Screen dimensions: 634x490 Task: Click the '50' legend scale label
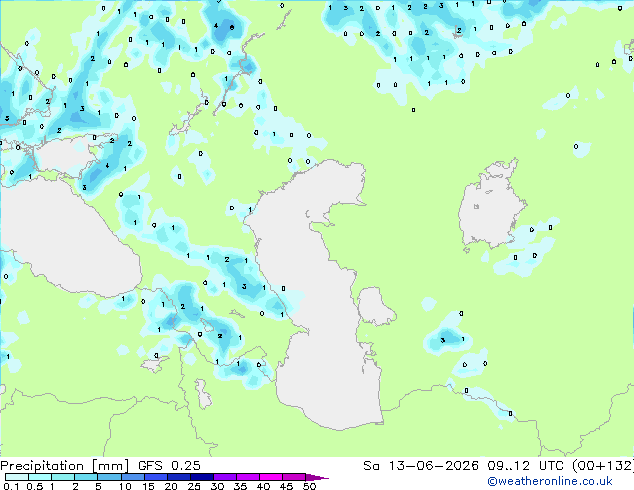click(309, 486)
